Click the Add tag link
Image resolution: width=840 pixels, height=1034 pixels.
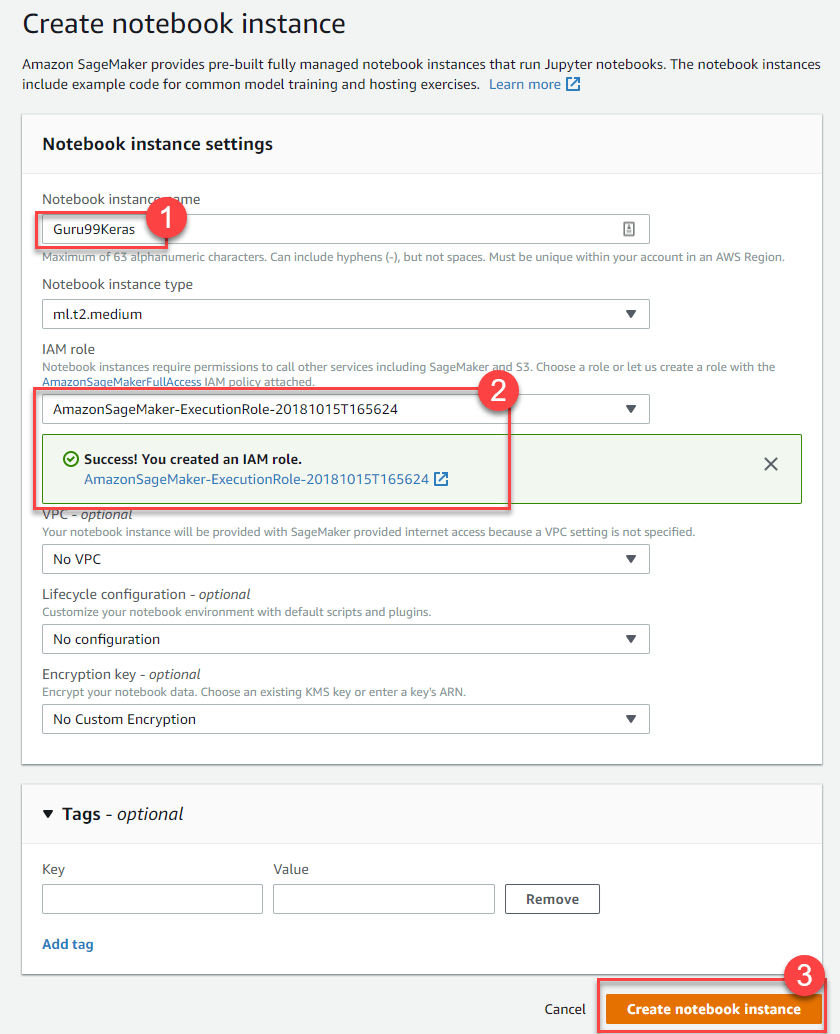pyautogui.click(x=68, y=944)
